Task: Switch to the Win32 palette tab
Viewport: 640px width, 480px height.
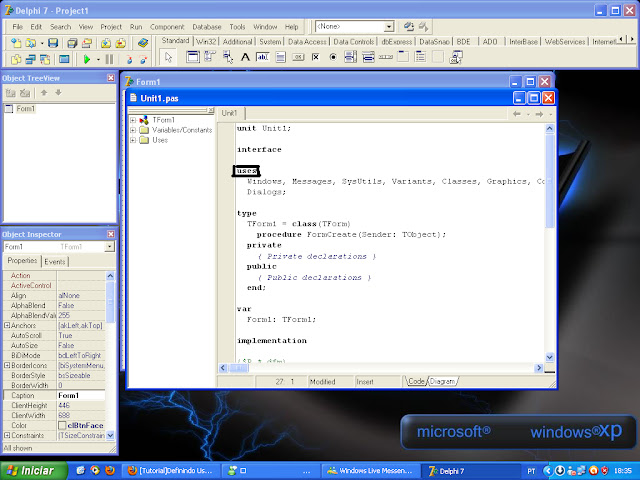Action: 206,42
